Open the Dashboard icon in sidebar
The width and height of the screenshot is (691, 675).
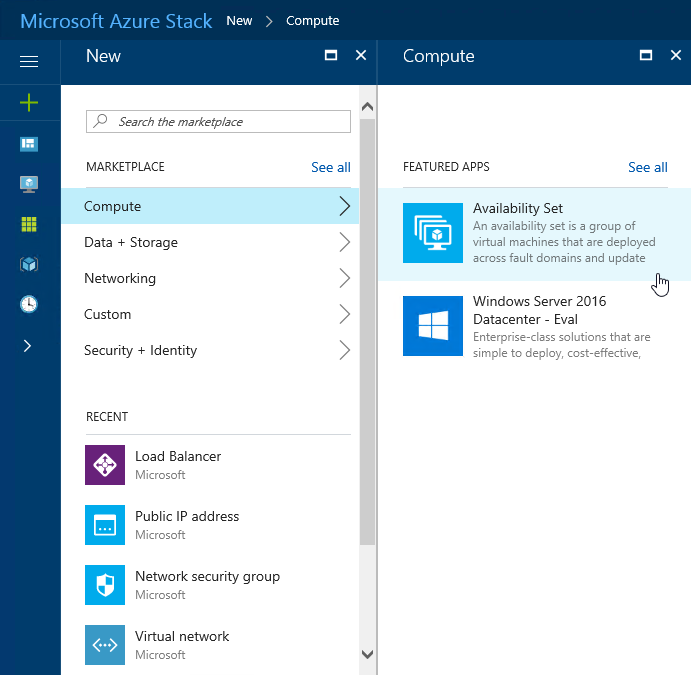29,144
